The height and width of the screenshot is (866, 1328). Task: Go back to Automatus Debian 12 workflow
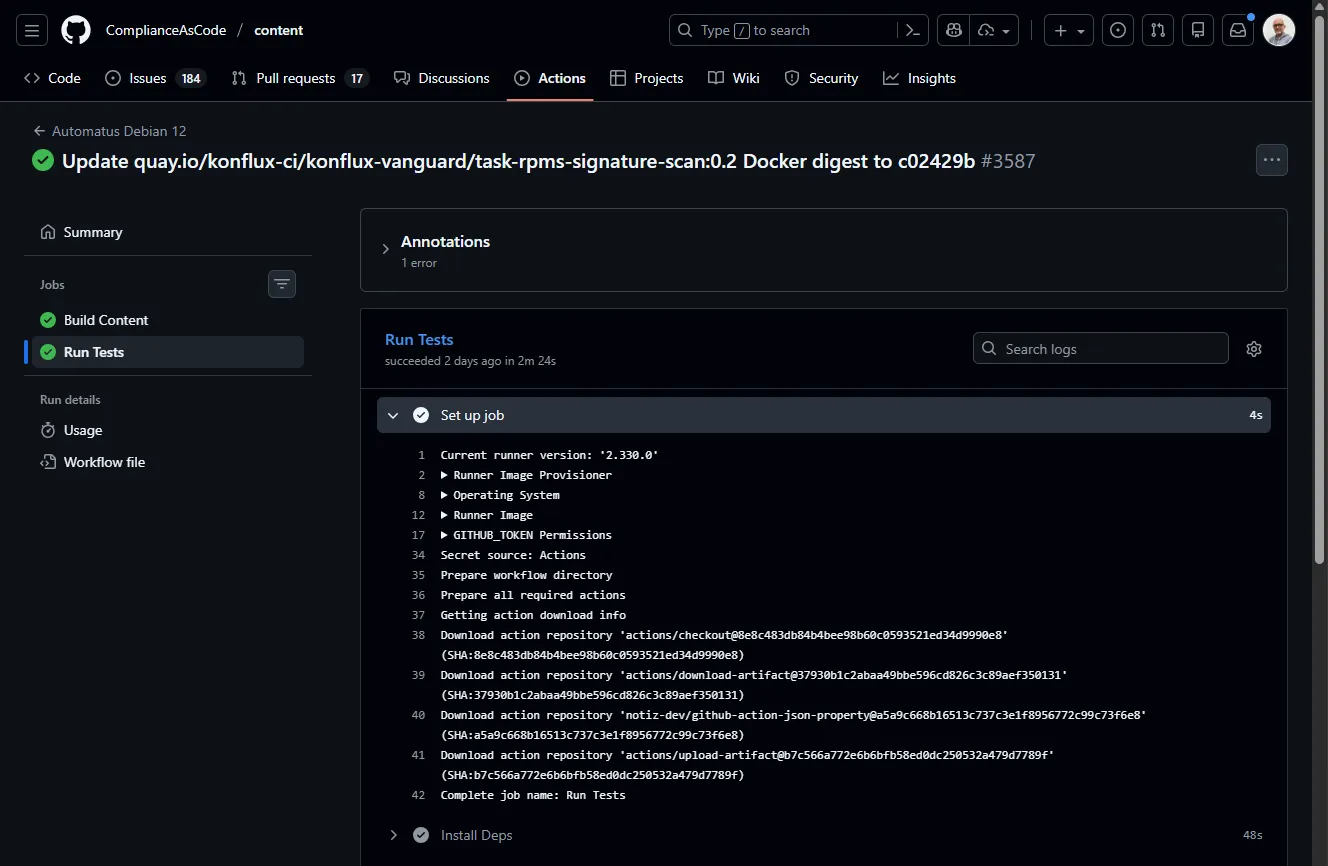(110, 131)
